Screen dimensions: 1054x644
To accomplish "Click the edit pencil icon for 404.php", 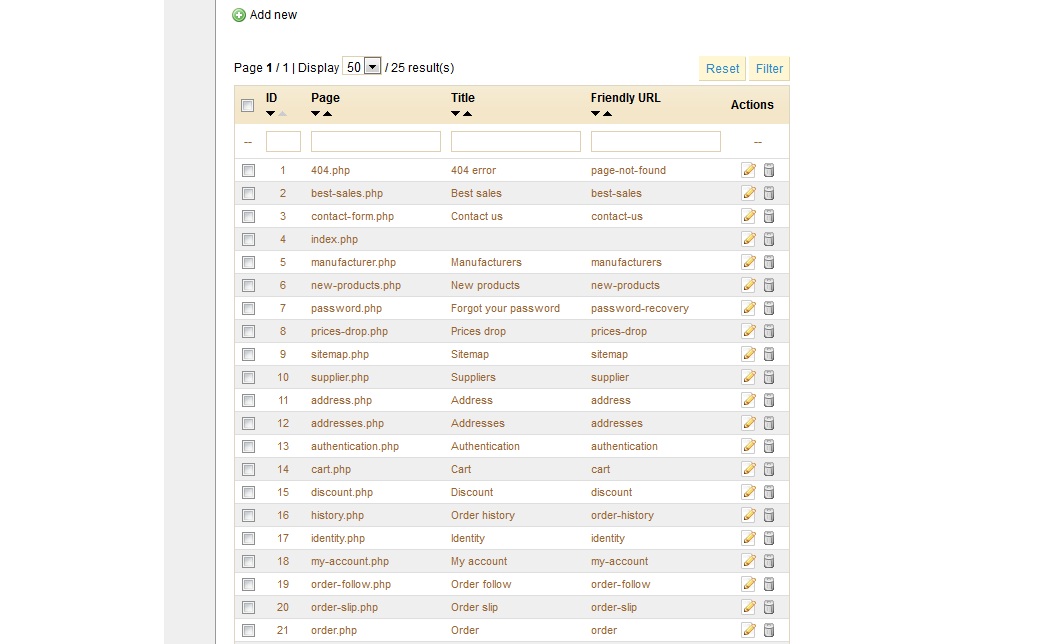I will [x=748, y=170].
